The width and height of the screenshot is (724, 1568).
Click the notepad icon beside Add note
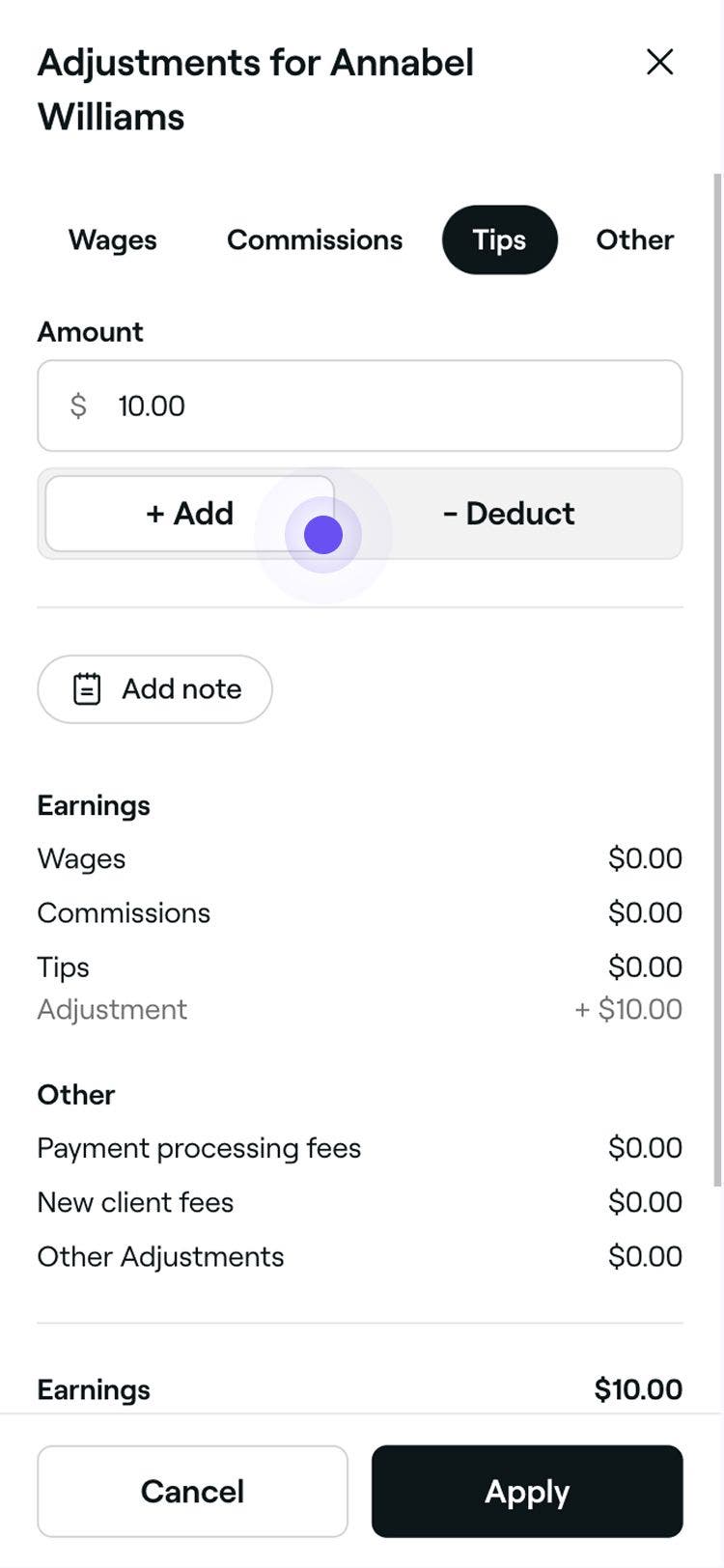(x=87, y=689)
